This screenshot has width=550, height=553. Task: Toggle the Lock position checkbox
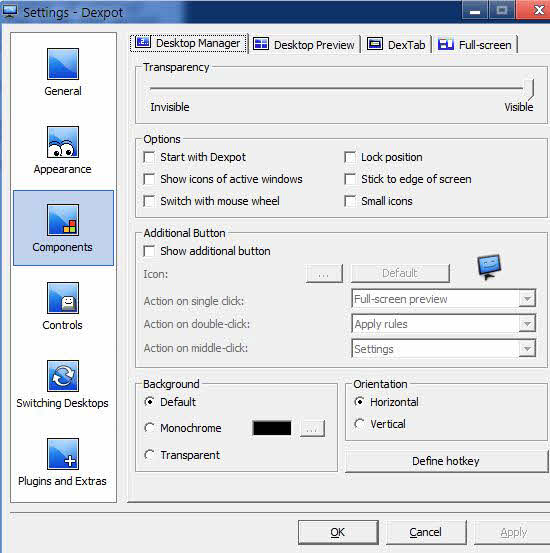point(350,157)
